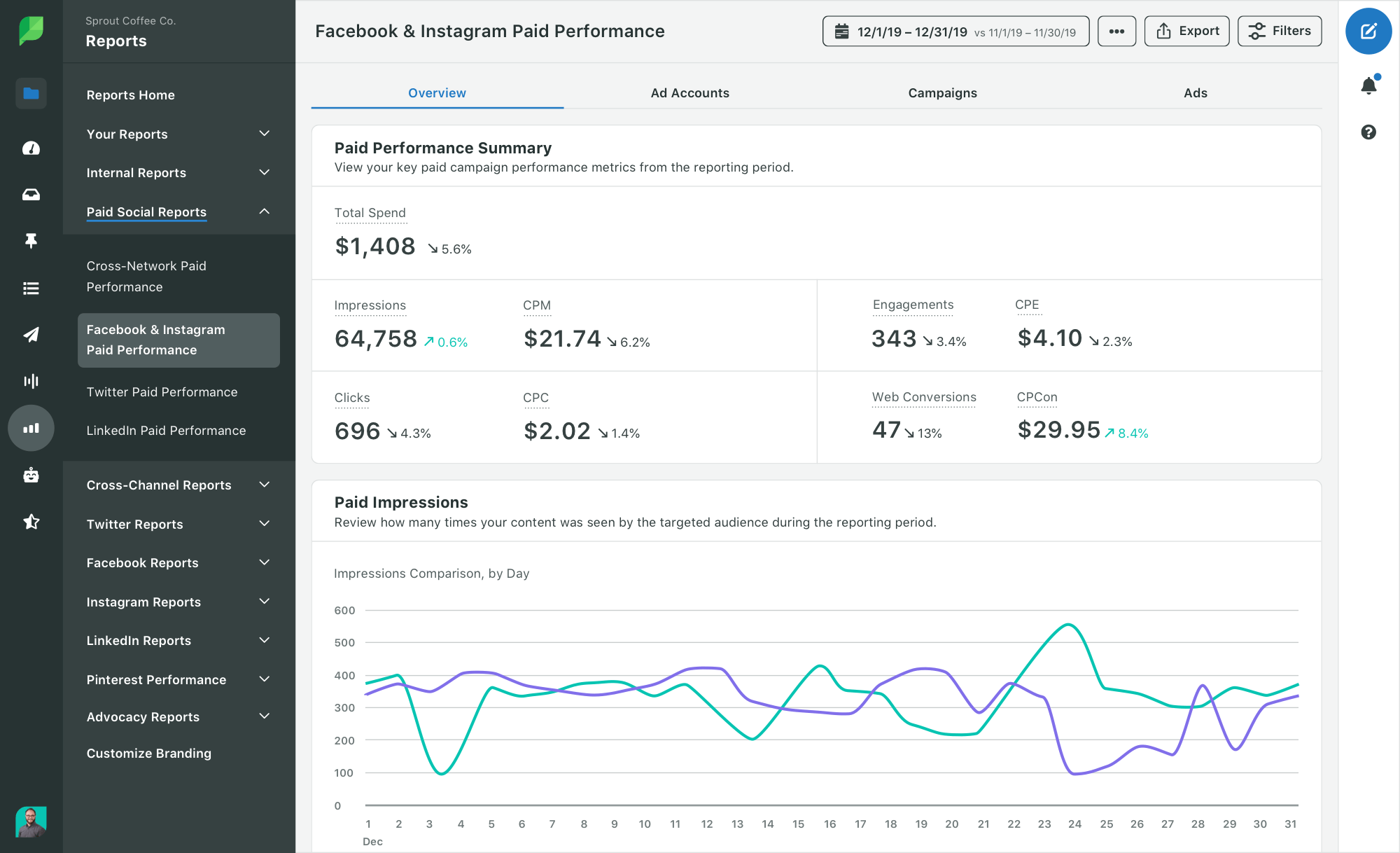Click the Impressions metric label

pos(370,305)
